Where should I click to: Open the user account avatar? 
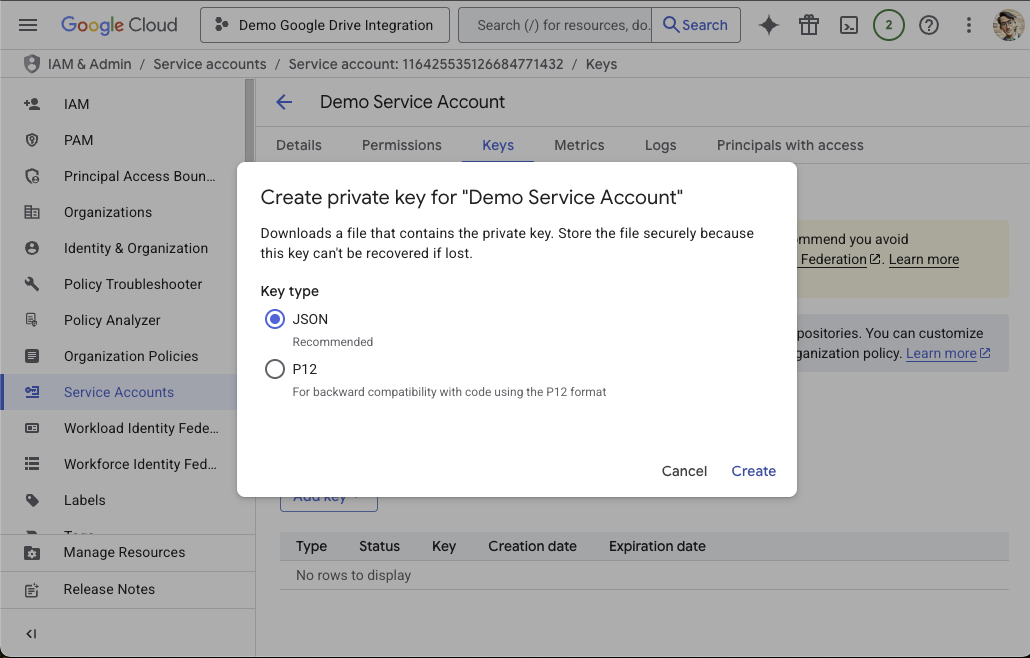1008,26
